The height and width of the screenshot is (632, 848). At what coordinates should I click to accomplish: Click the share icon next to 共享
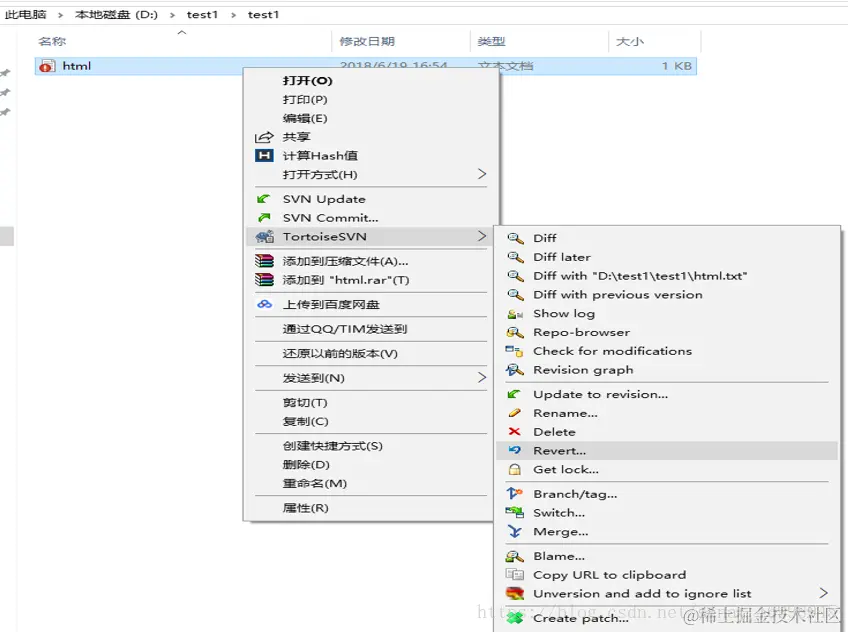[264, 137]
